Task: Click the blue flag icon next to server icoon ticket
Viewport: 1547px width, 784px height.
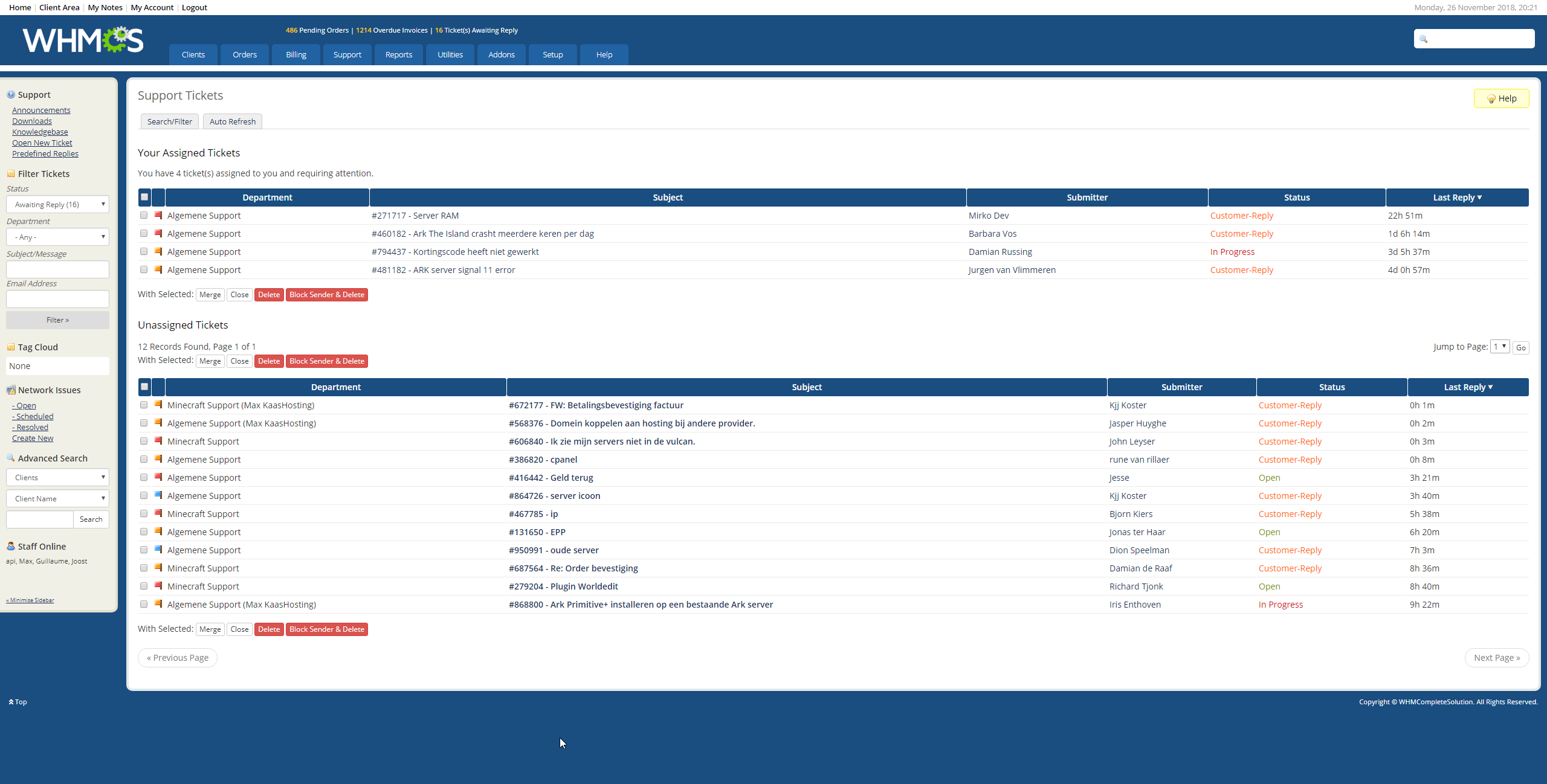Action: pos(158,495)
